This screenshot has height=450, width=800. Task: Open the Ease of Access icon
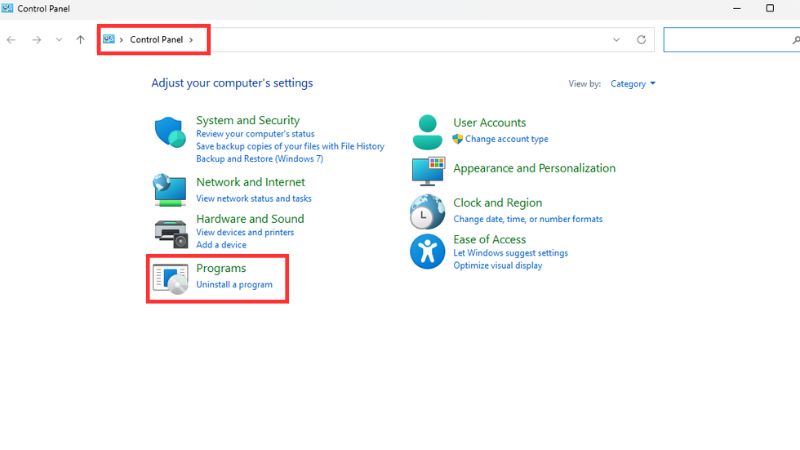[427, 251]
